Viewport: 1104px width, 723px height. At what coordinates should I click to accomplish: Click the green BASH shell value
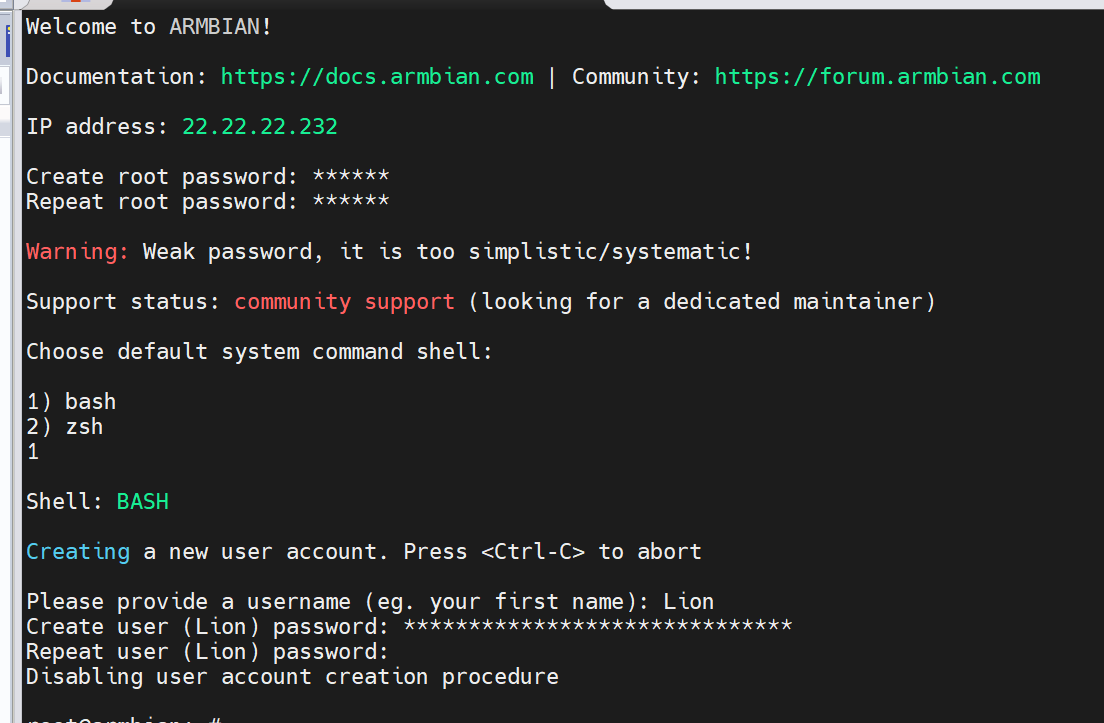pyautogui.click(x=142, y=501)
